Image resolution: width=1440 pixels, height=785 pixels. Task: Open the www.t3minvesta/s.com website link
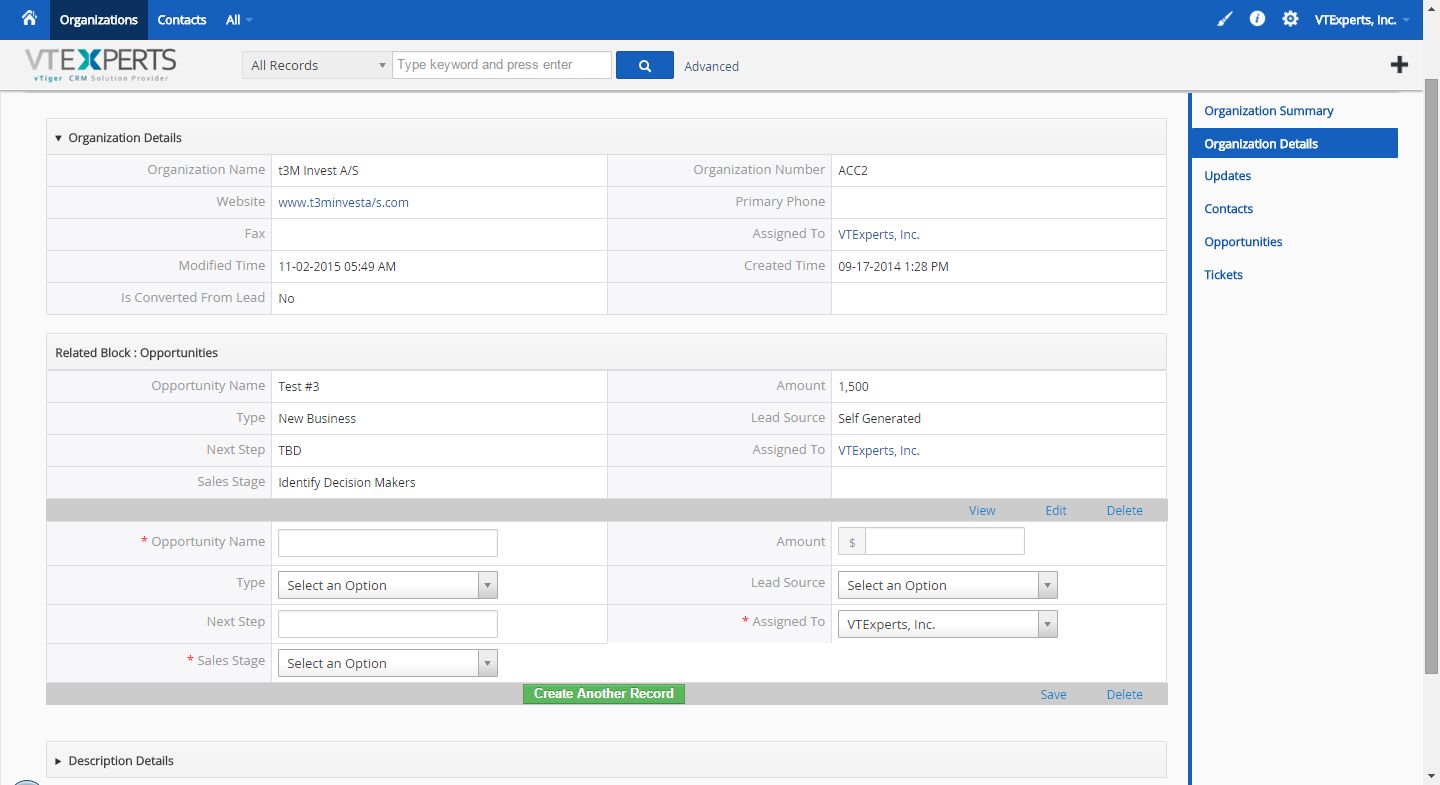(344, 202)
